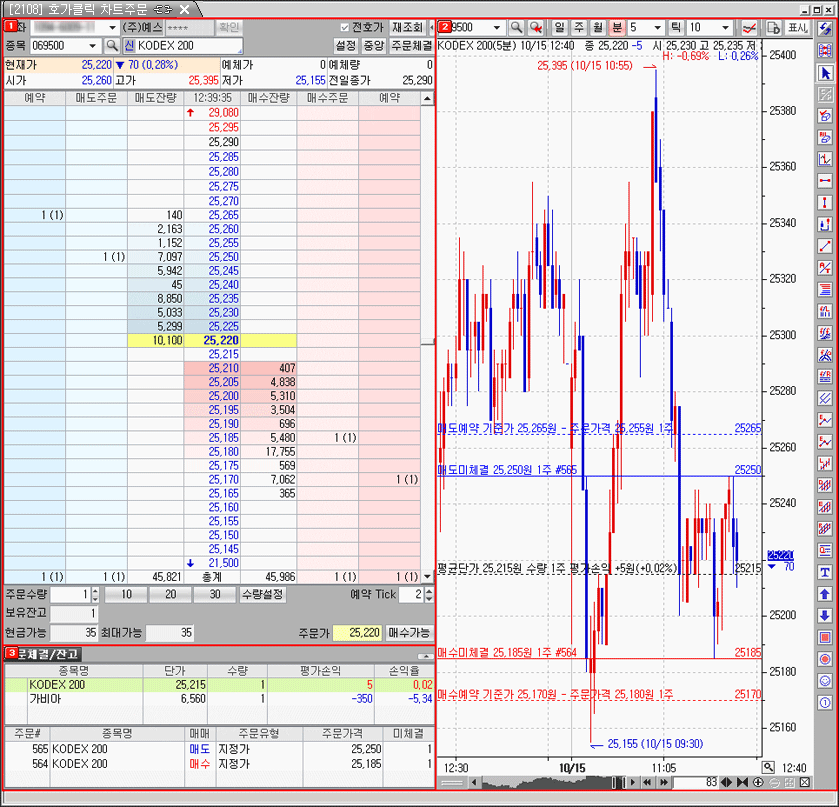
Task: Click the 주문가 price field 25,220
Action: tap(357, 632)
